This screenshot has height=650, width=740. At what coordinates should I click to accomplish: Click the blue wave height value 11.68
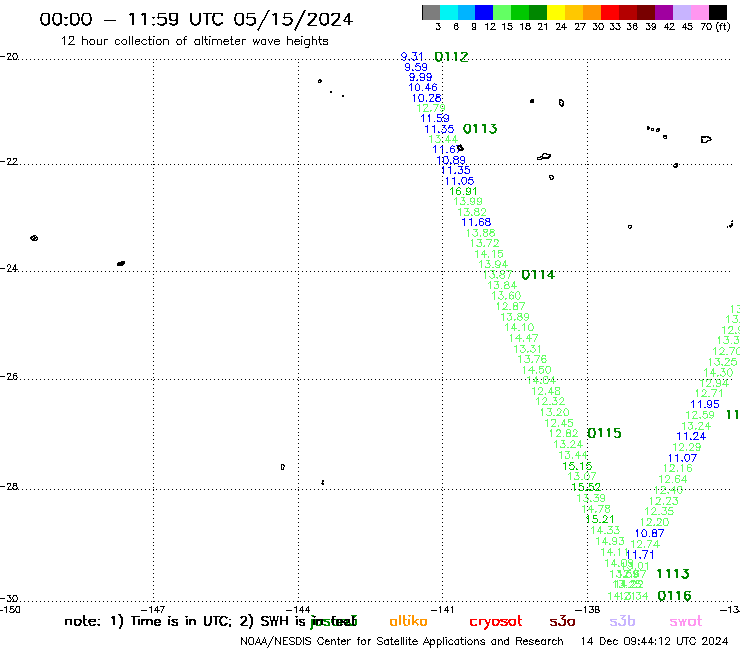476,222
